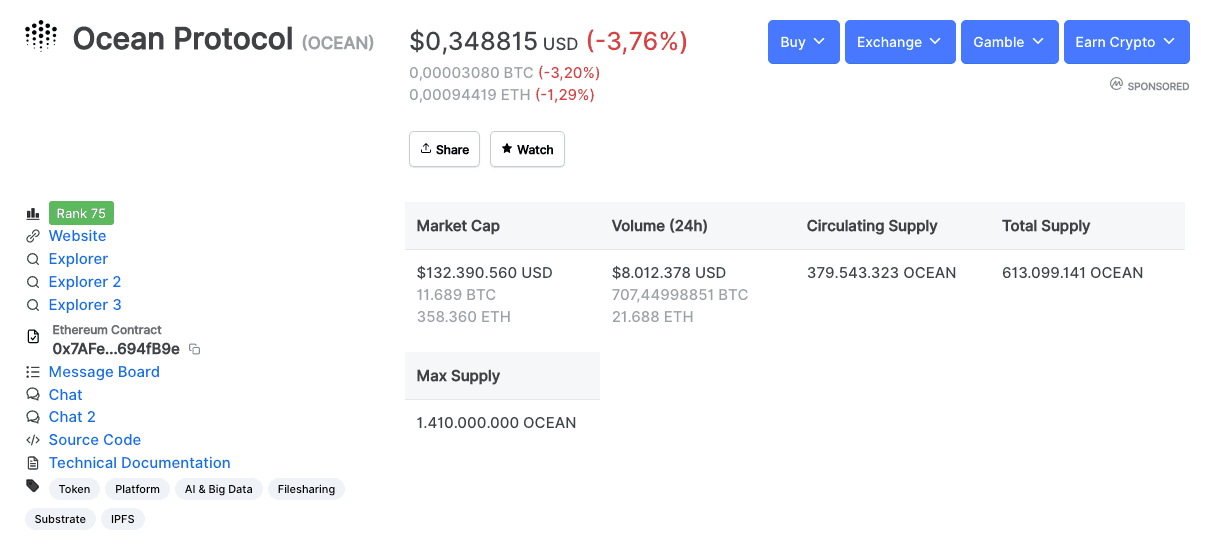Click the Ocean Protocol logo icon
Screen dimensions: 1224x552
pyautogui.click(x=41, y=36)
